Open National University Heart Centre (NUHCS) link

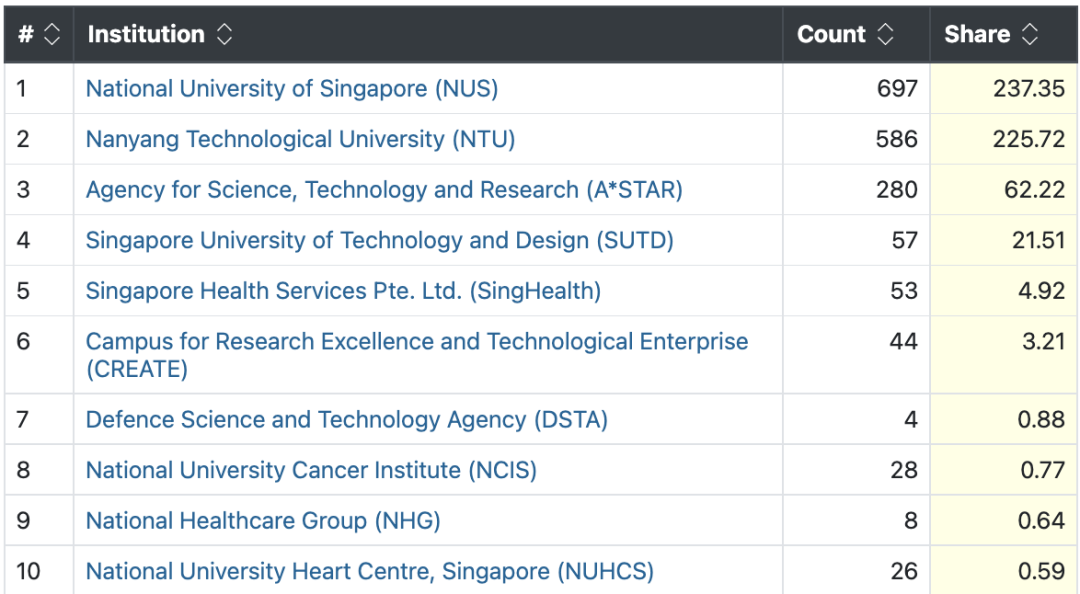[x=370, y=572]
